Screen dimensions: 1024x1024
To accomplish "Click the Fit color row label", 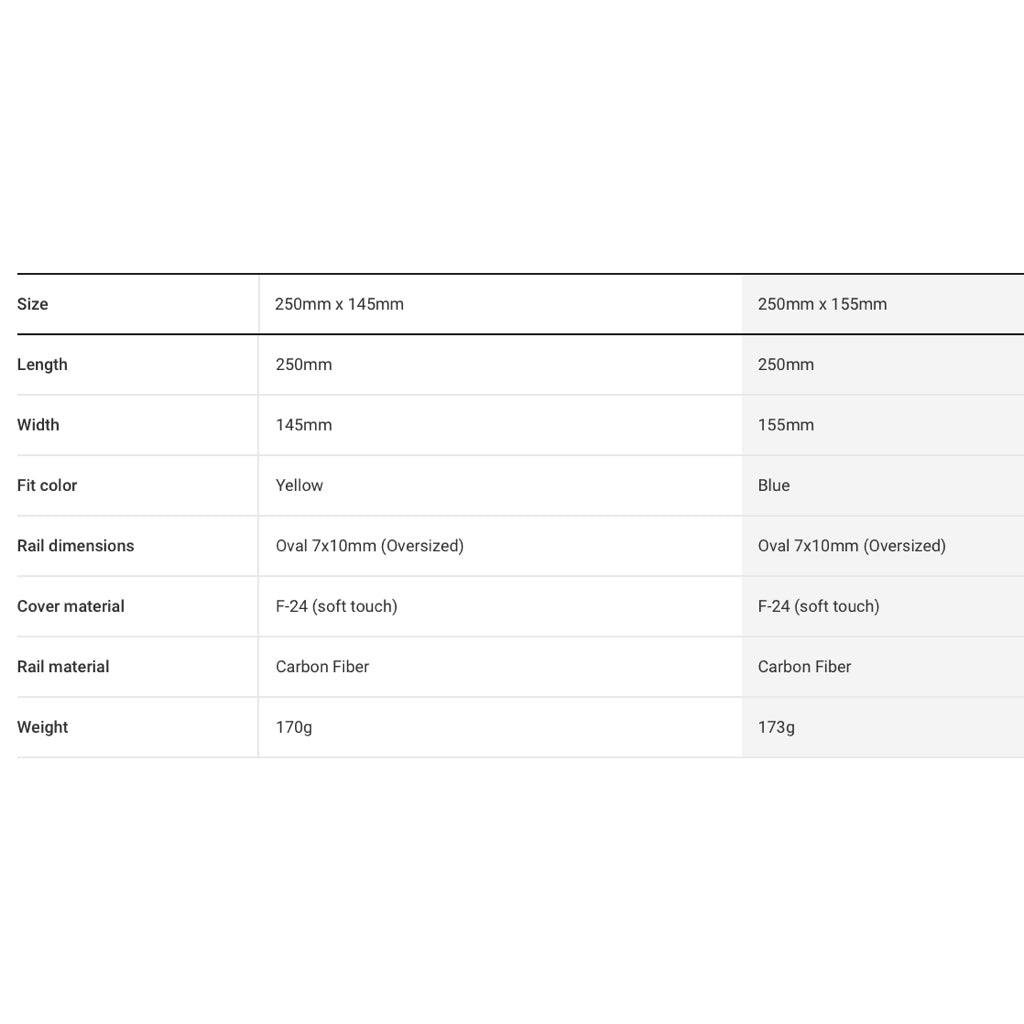I will click(x=47, y=485).
